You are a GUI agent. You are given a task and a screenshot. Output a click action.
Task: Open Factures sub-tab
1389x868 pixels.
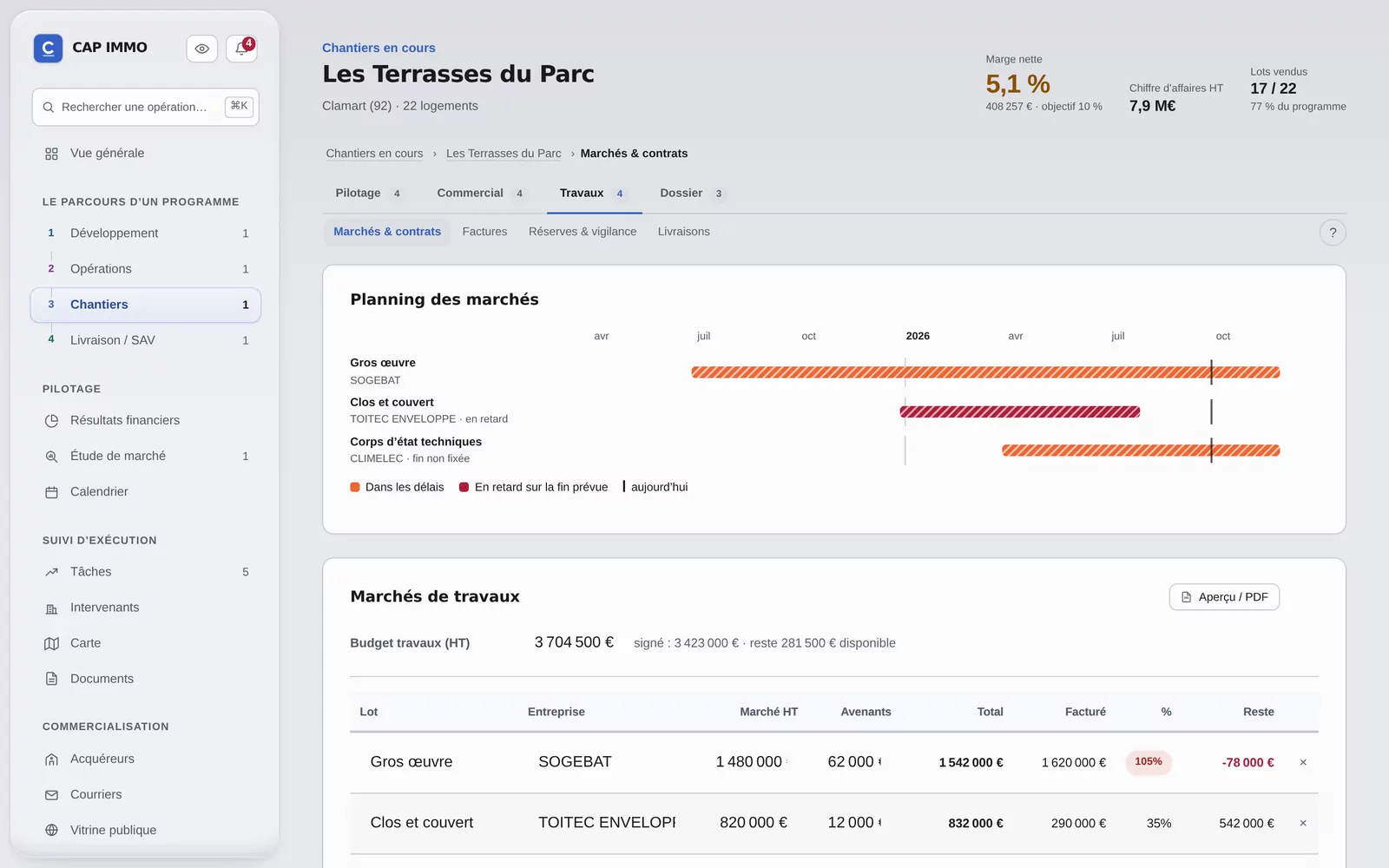(484, 232)
